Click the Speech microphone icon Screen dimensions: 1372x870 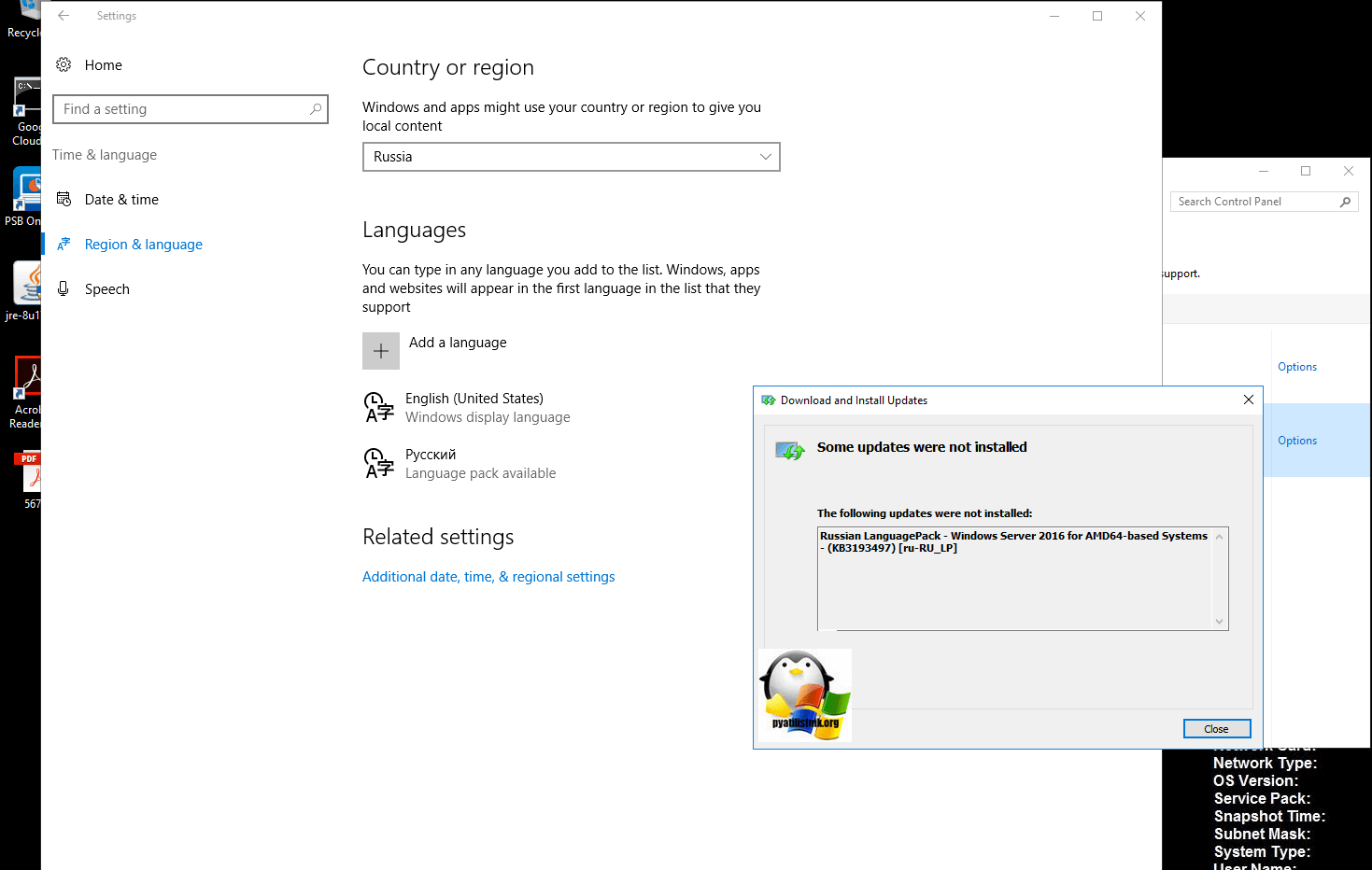[64, 289]
